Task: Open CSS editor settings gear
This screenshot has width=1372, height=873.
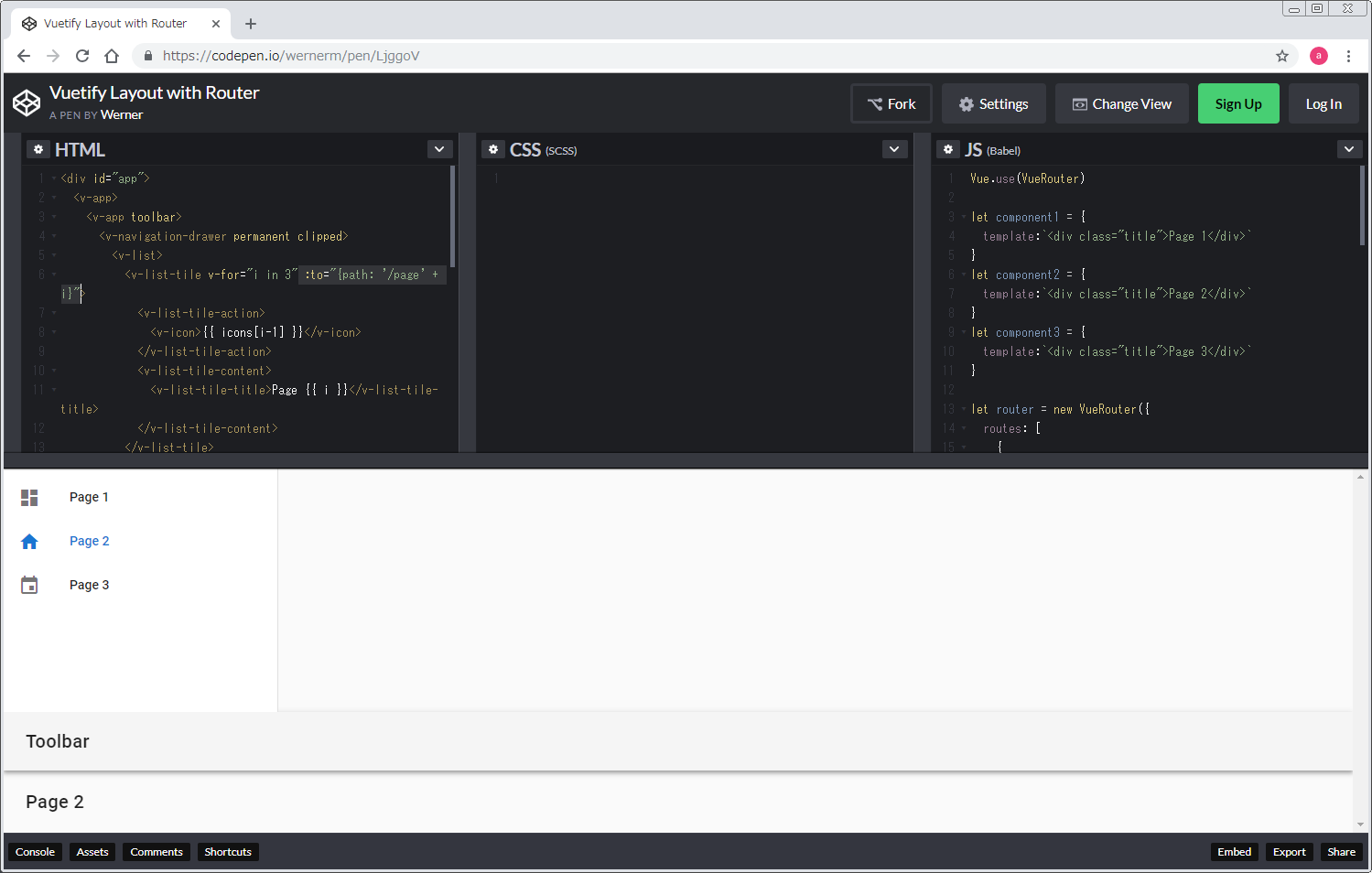Action: pyautogui.click(x=493, y=149)
